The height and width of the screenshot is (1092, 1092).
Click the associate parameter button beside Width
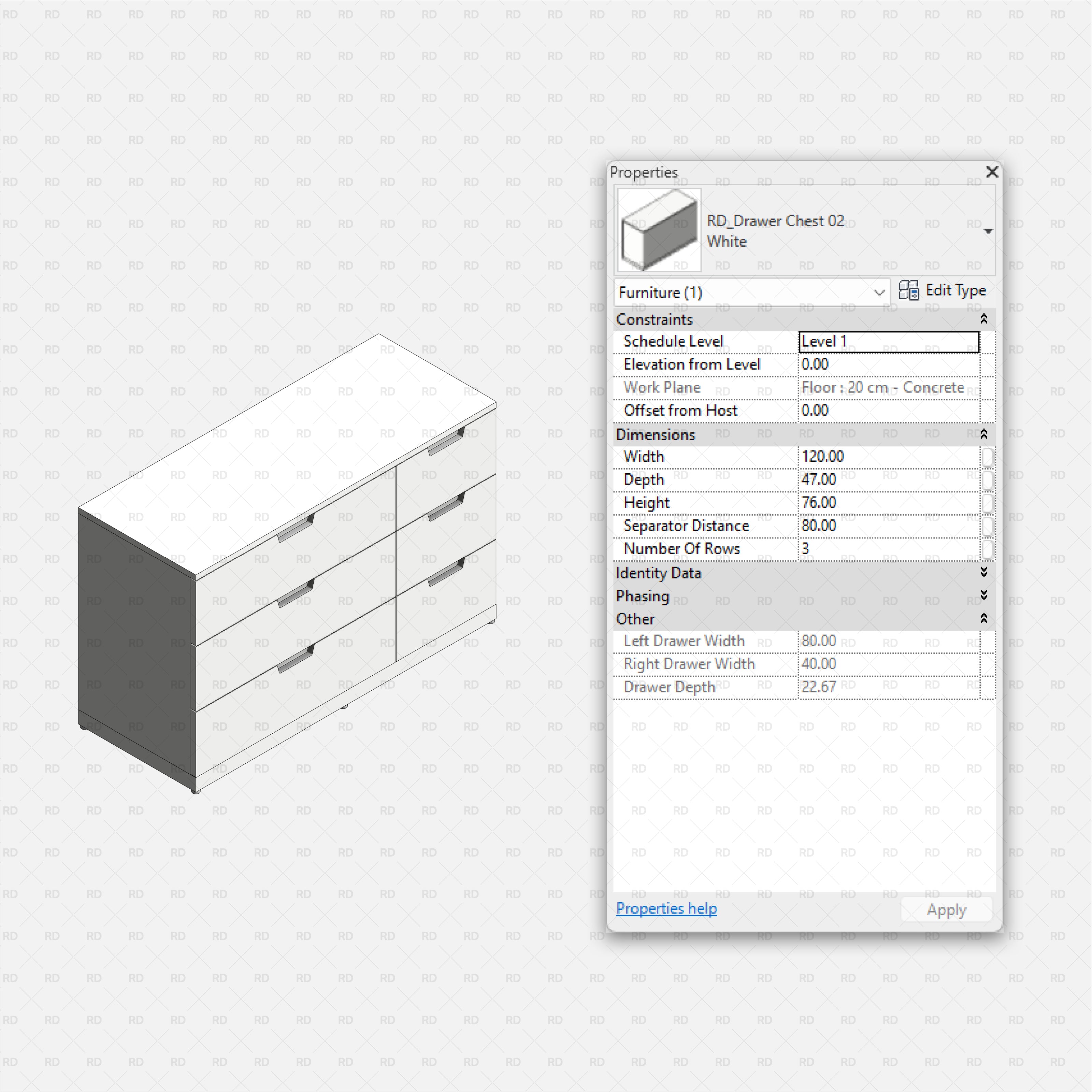coord(988,457)
